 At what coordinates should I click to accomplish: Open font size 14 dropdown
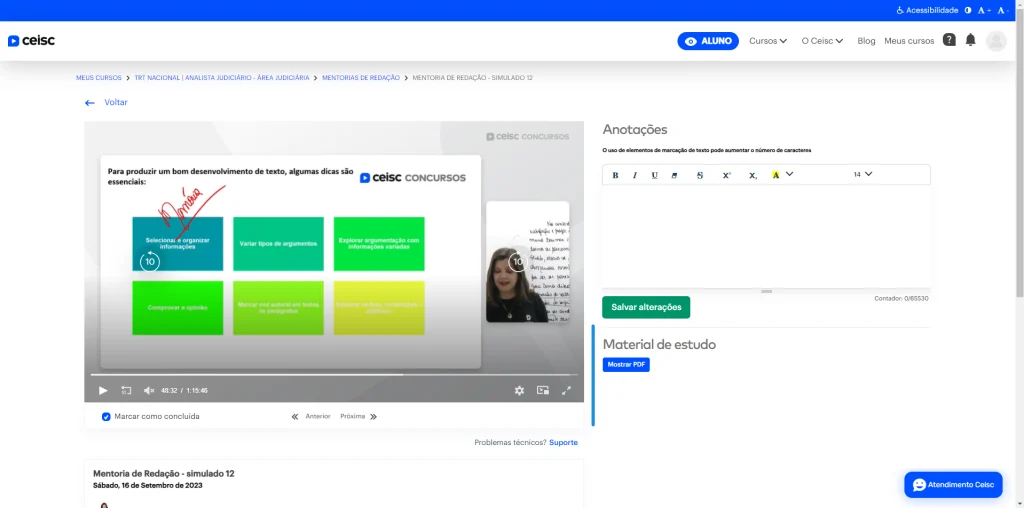tap(863, 174)
